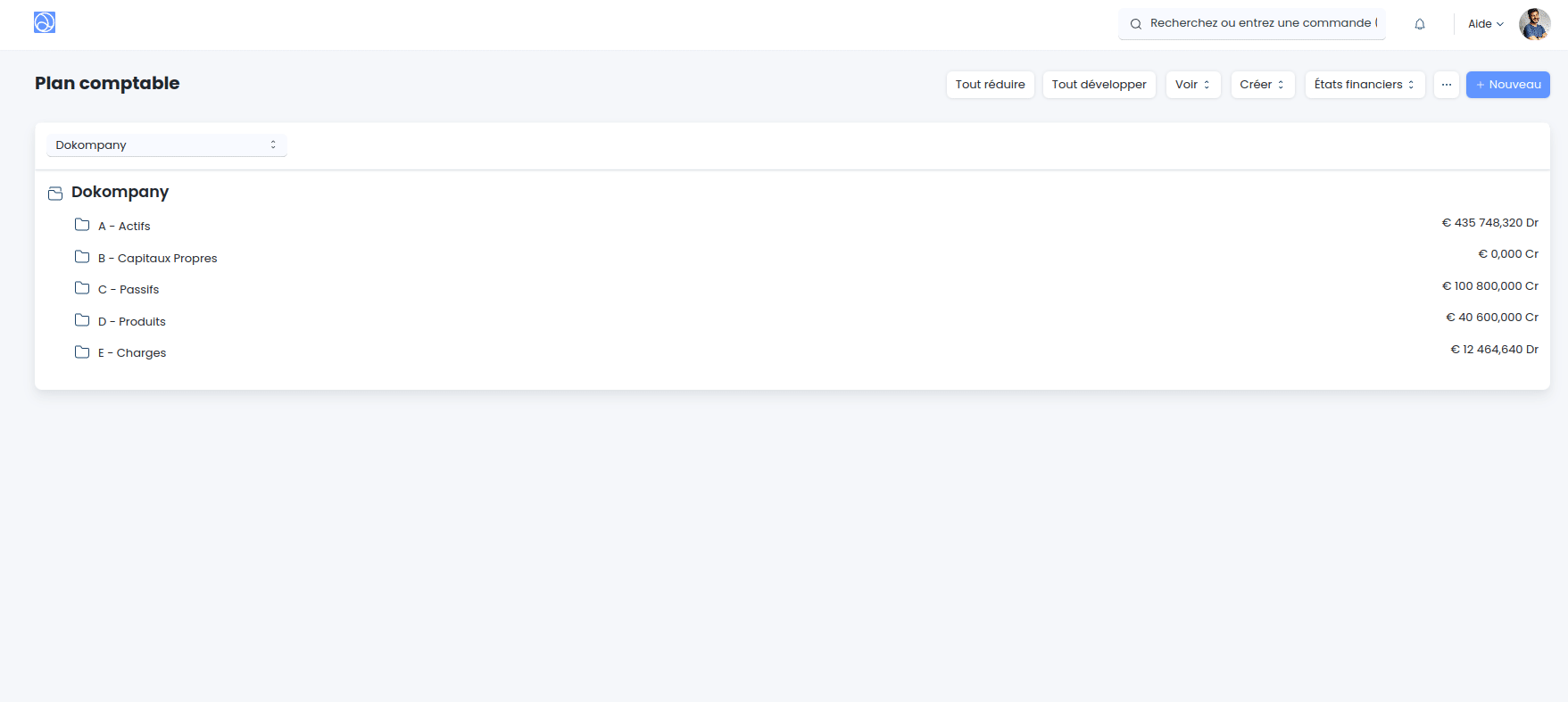Click the folder icon beside B - Capitaux Propres

[x=82, y=257]
